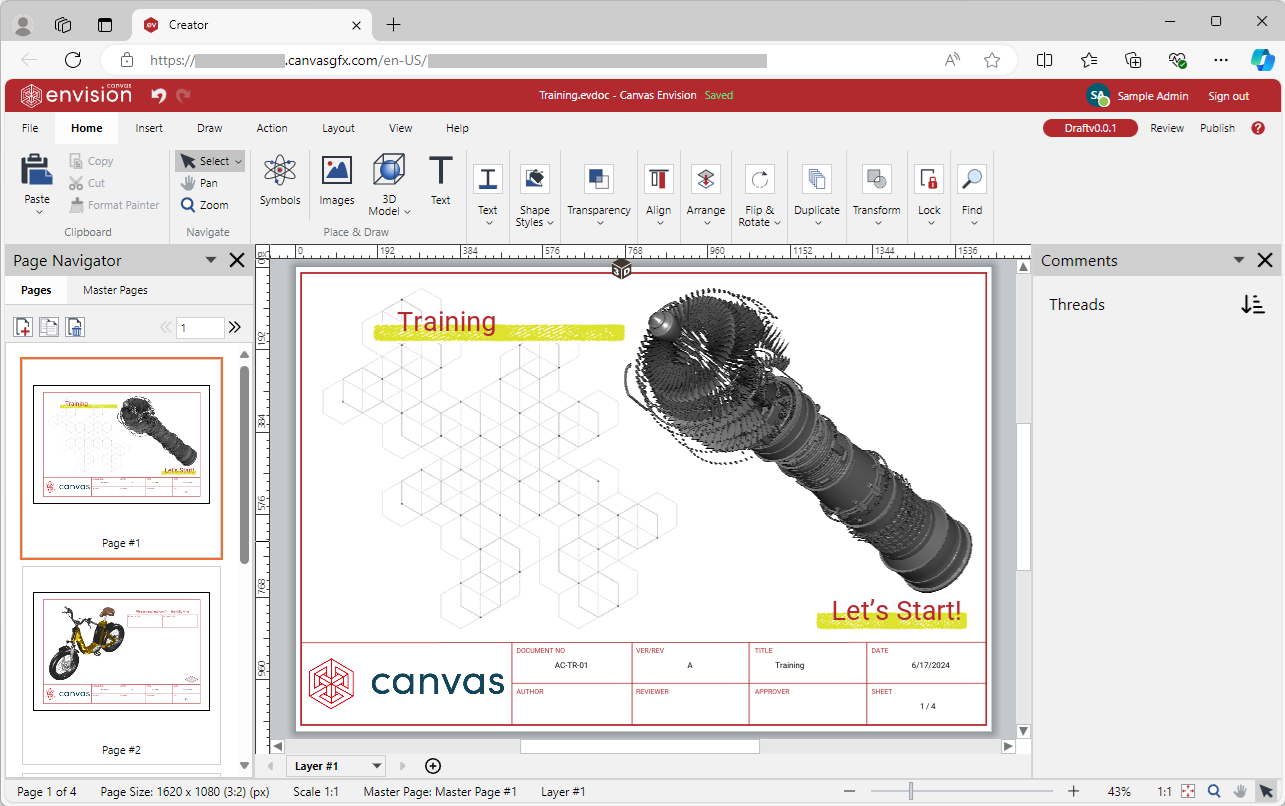This screenshot has width=1285, height=806.
Task: Select the large Text tool icon
Action: pyautogui.click(x=441, y=170)
